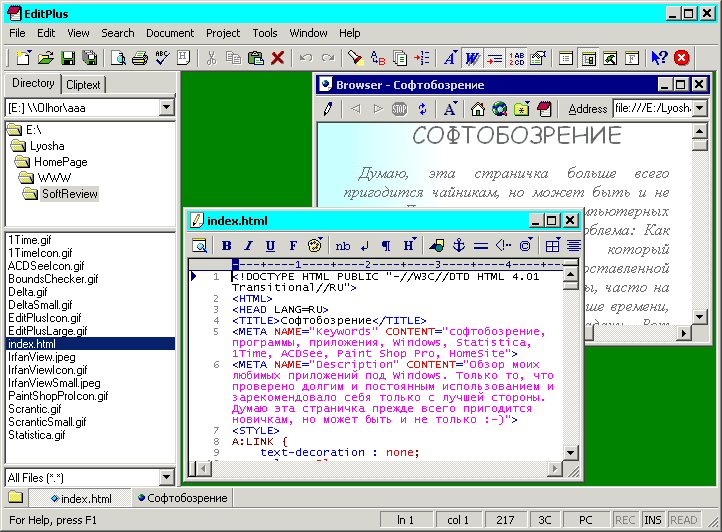Click the Font F icon in HTML toolbar
This screenshot has width=722, height=532.
click(293, 246)
